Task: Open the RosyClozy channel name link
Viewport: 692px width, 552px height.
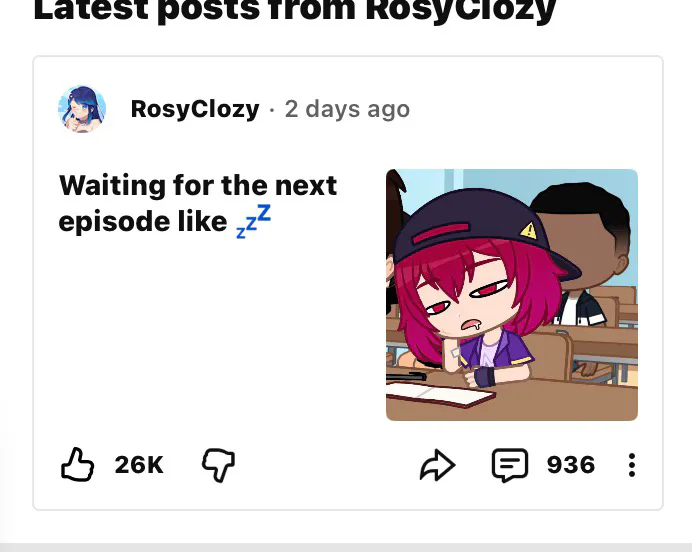Action: click(195, 109)
